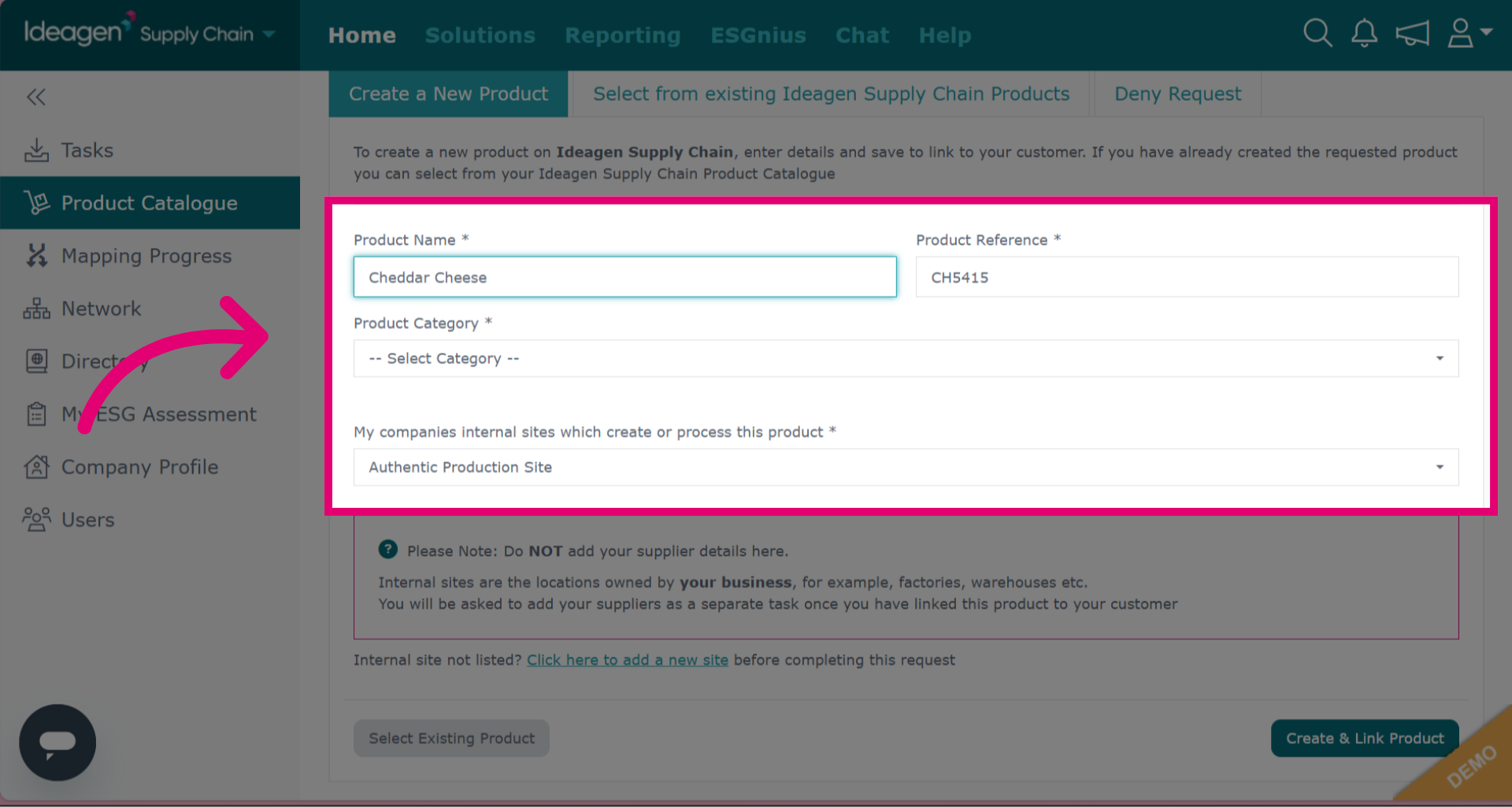Open the ESGnius menu
Image resolution: width=1512 pixels, height=807 pixels.
point(758,35)
